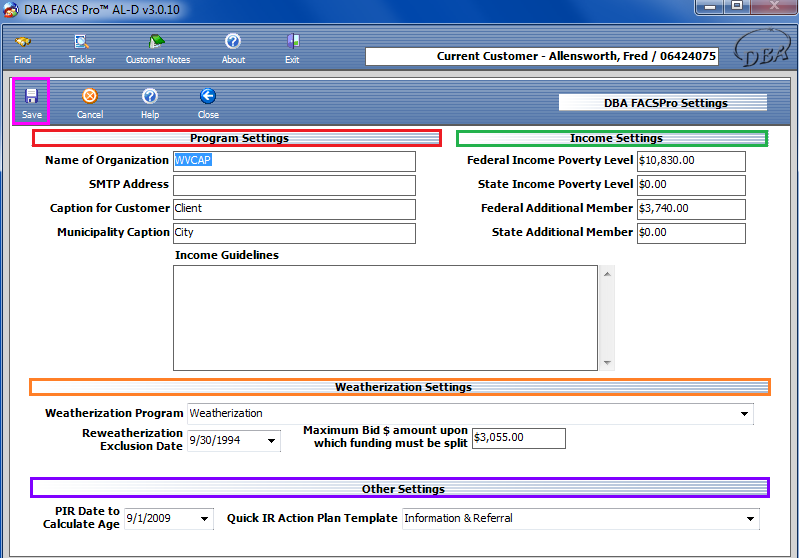The image size is (799, 558).
Task: Click the Maximum Bid amount field
Action: pyautogui.click(x=519, y=438)
